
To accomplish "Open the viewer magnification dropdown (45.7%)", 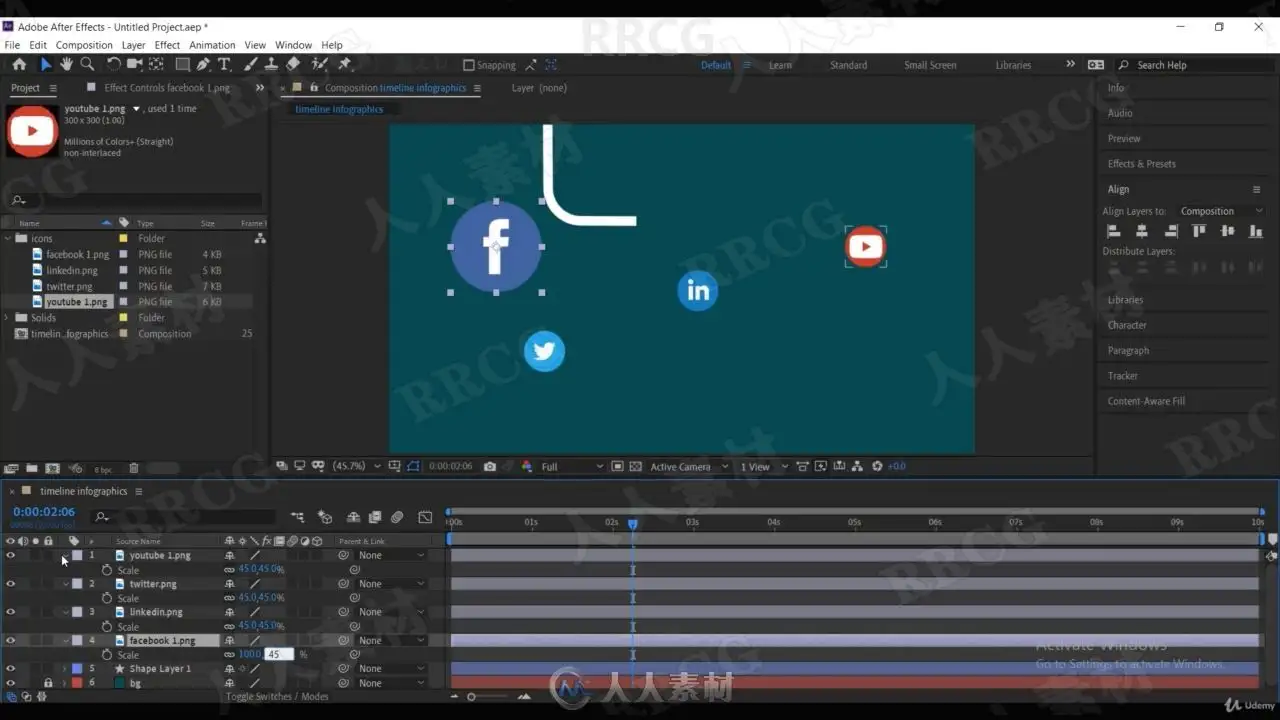I will click(357, 466).
